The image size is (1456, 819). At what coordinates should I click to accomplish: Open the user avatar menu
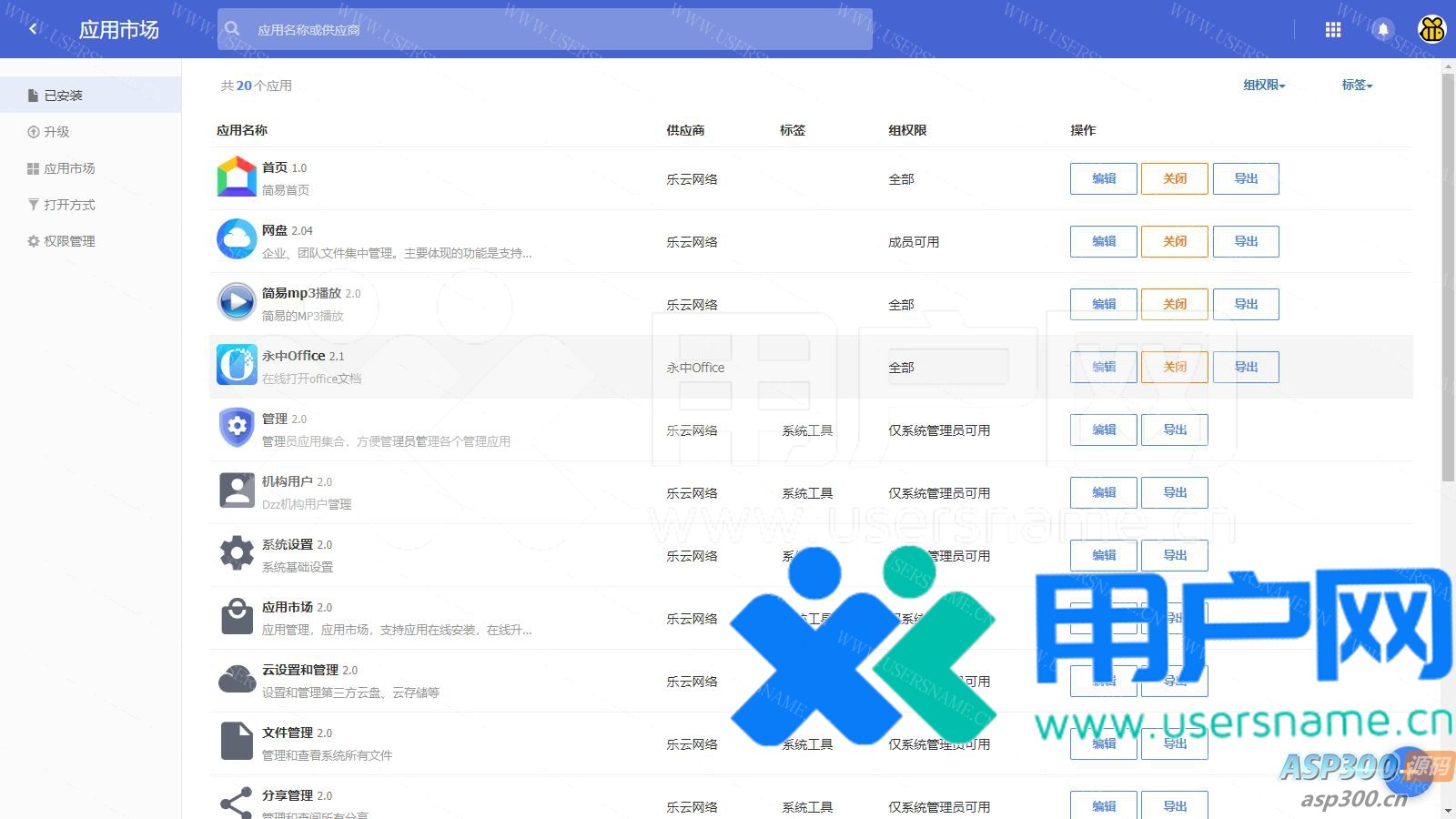click(1432, 30)
